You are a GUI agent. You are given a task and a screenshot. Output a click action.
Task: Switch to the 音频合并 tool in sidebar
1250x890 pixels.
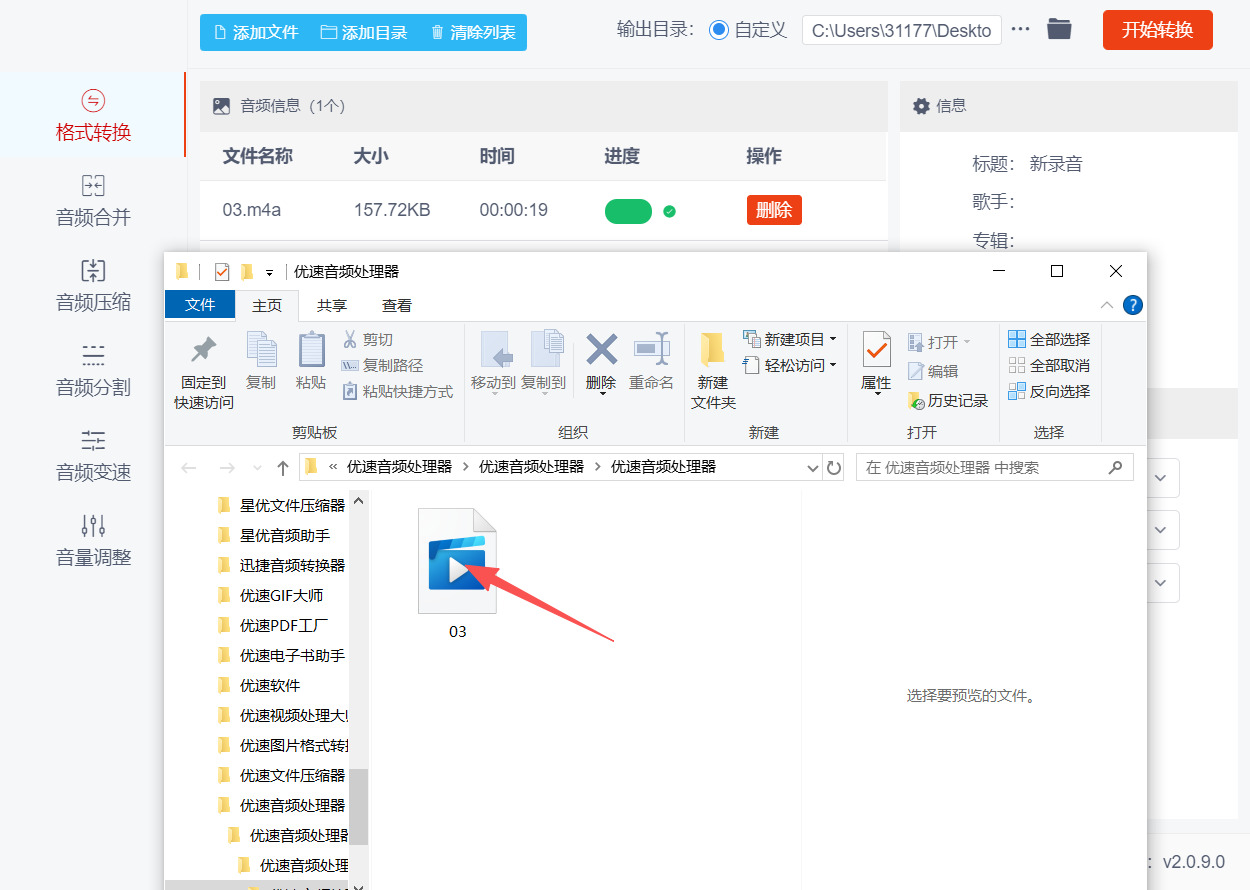(x=93, y=200)
